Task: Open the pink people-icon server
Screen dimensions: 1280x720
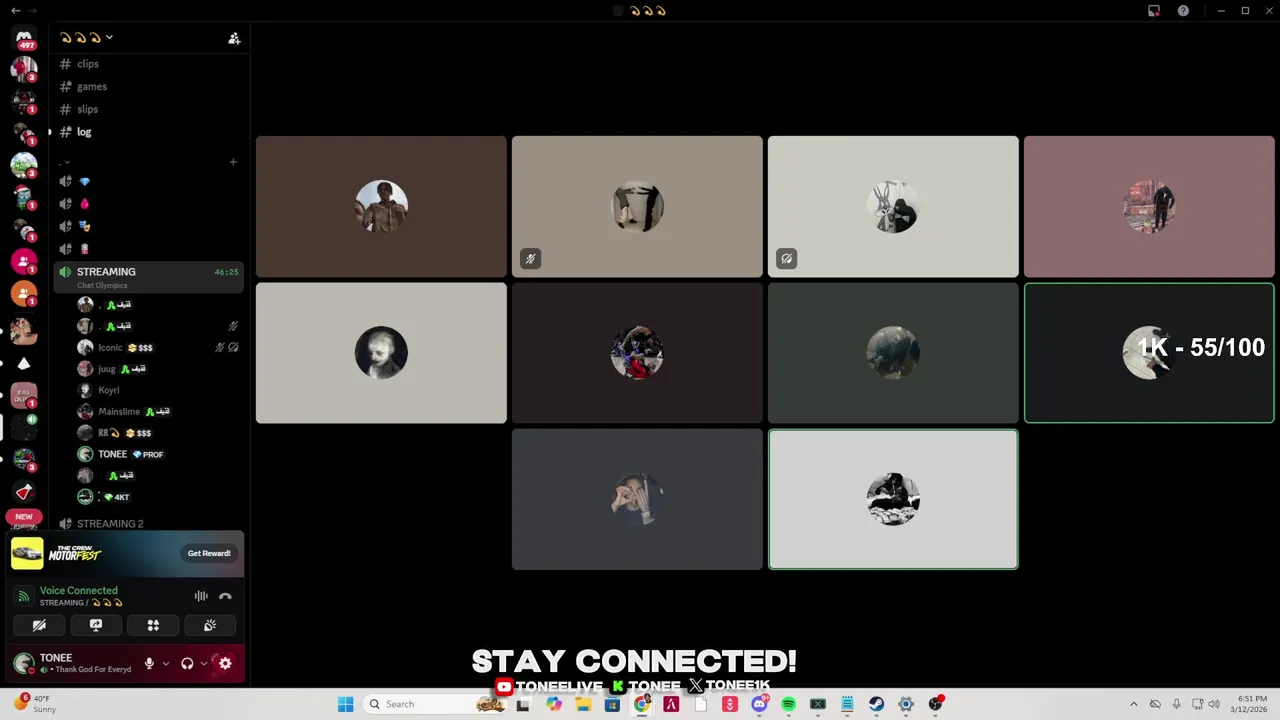Action: [x=24, y=261]
